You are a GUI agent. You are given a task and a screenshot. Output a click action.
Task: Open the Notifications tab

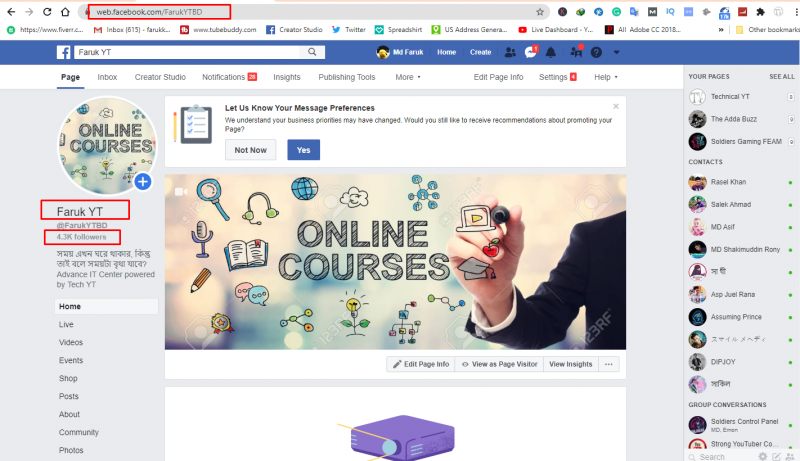(x=229, y=77)
